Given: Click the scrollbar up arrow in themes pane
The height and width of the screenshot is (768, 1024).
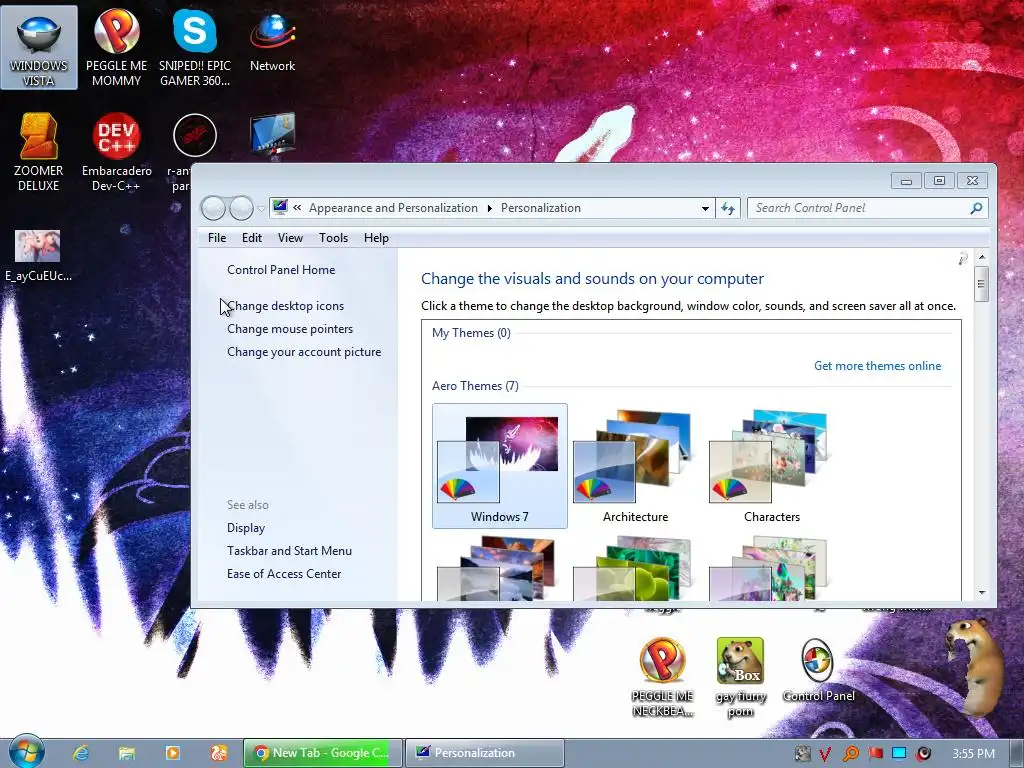Looking at the screenshot, I should (981, 257).
